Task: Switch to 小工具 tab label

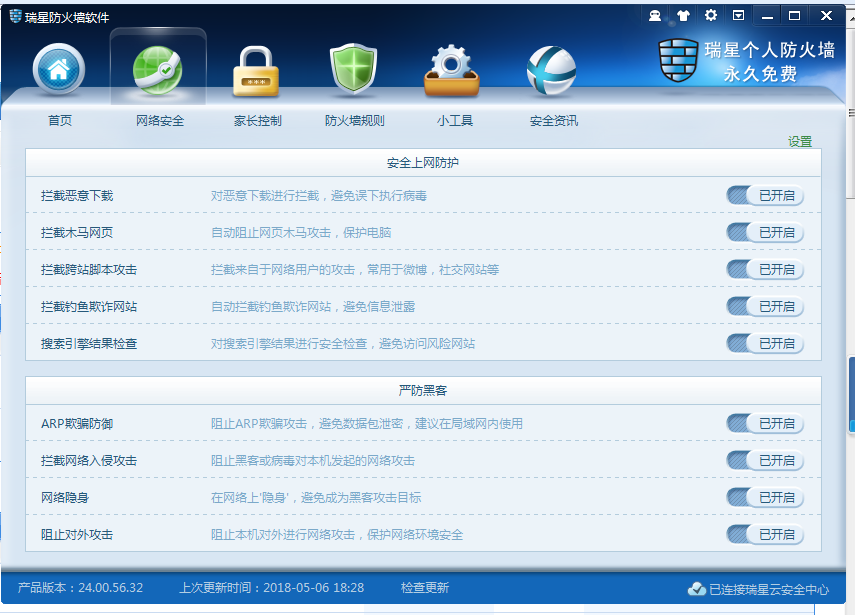Action: 454,120
